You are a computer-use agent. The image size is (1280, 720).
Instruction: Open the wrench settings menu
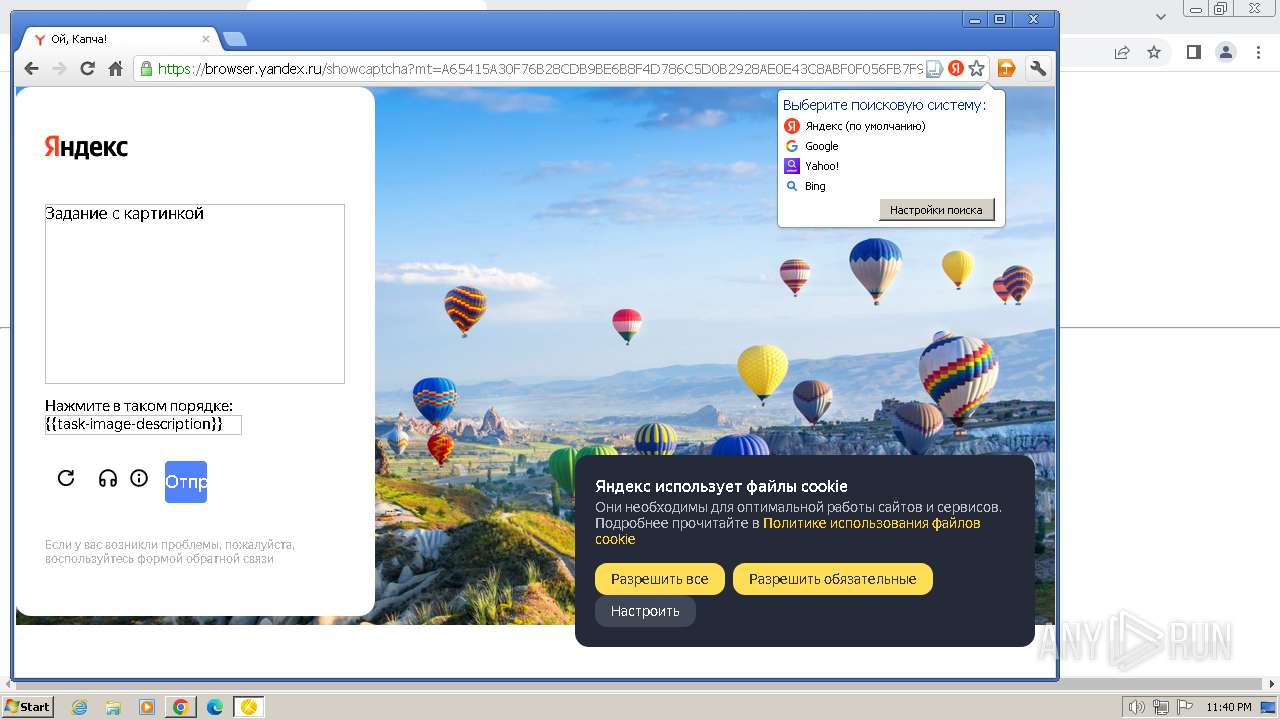[x=1038, y=68]
